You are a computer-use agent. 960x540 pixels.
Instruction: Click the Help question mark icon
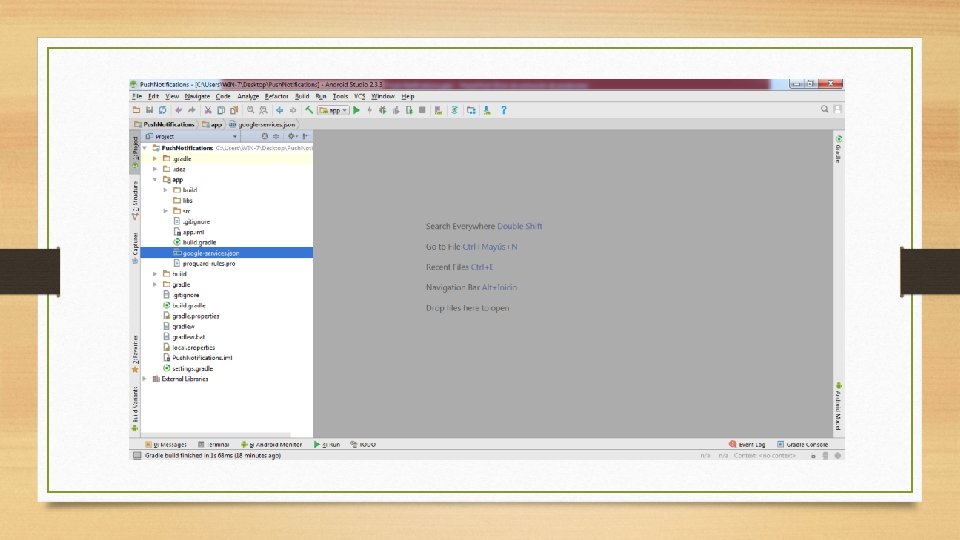click(504, 110)
